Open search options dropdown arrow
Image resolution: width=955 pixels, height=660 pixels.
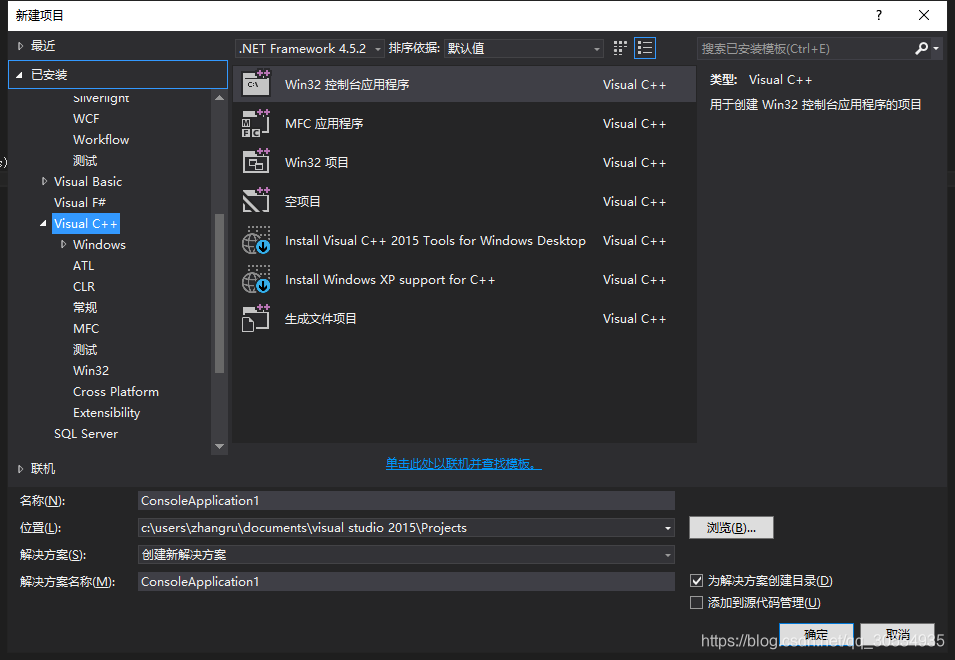pos(936,48)
